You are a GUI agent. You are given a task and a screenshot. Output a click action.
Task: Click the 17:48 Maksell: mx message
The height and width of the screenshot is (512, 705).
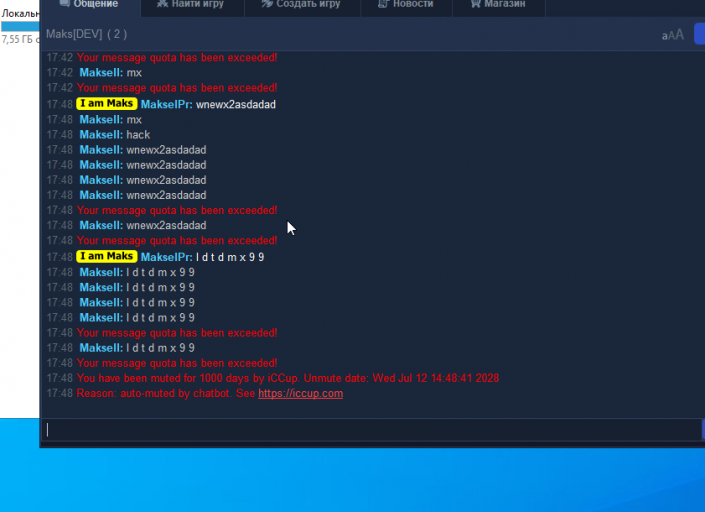[111, 120]
